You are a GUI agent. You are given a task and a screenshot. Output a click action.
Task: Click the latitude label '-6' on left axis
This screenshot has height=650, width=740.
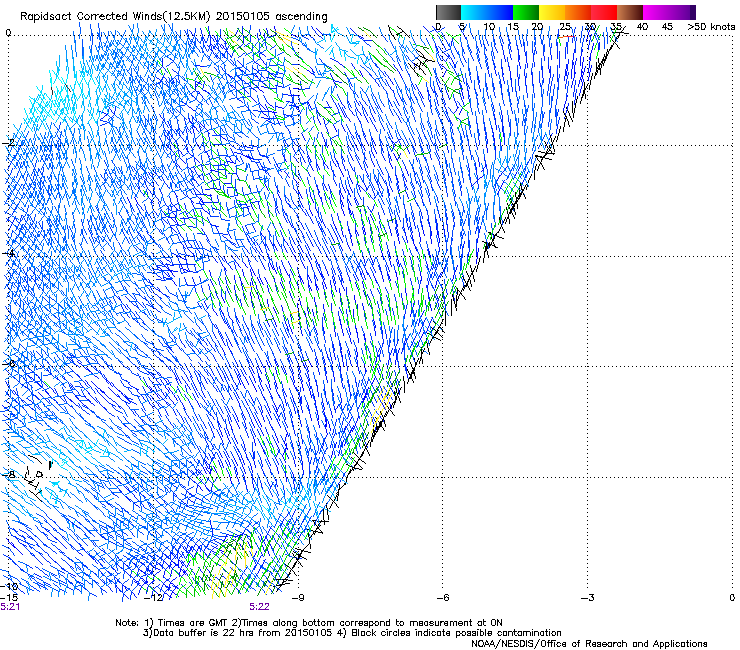(x=8, y=364)
